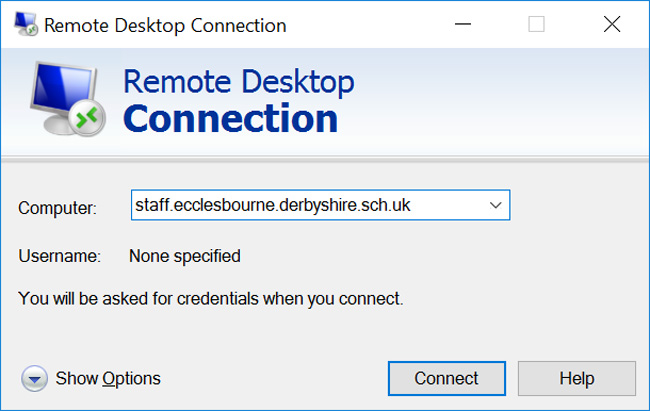Connect to the remote computer
650x411 pixels.
coord(447,378)
